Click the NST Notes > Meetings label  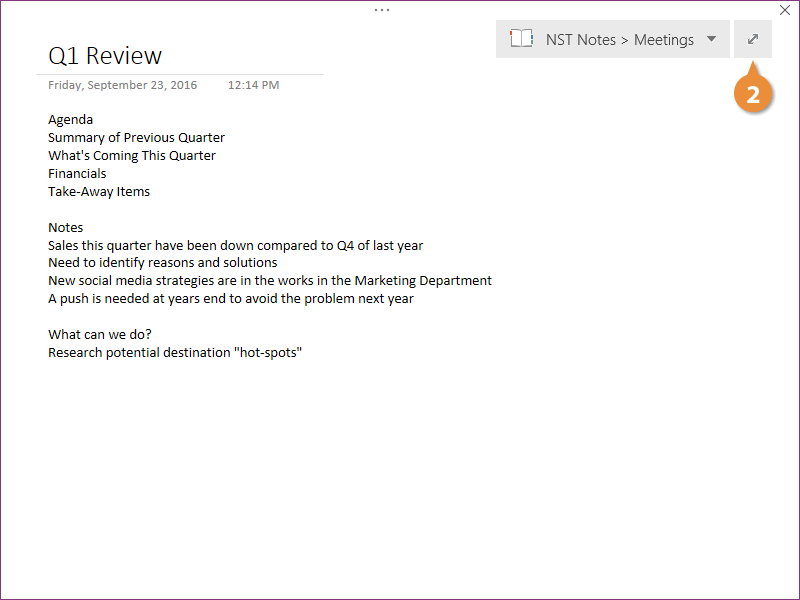pos(619,40)
